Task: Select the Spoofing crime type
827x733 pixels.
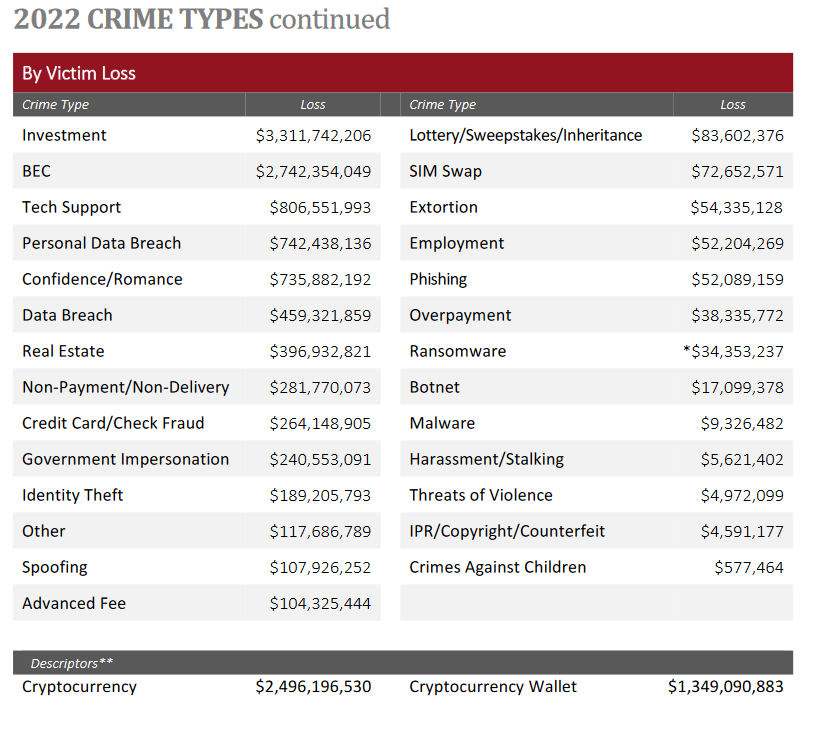Action: coord(55,567)
